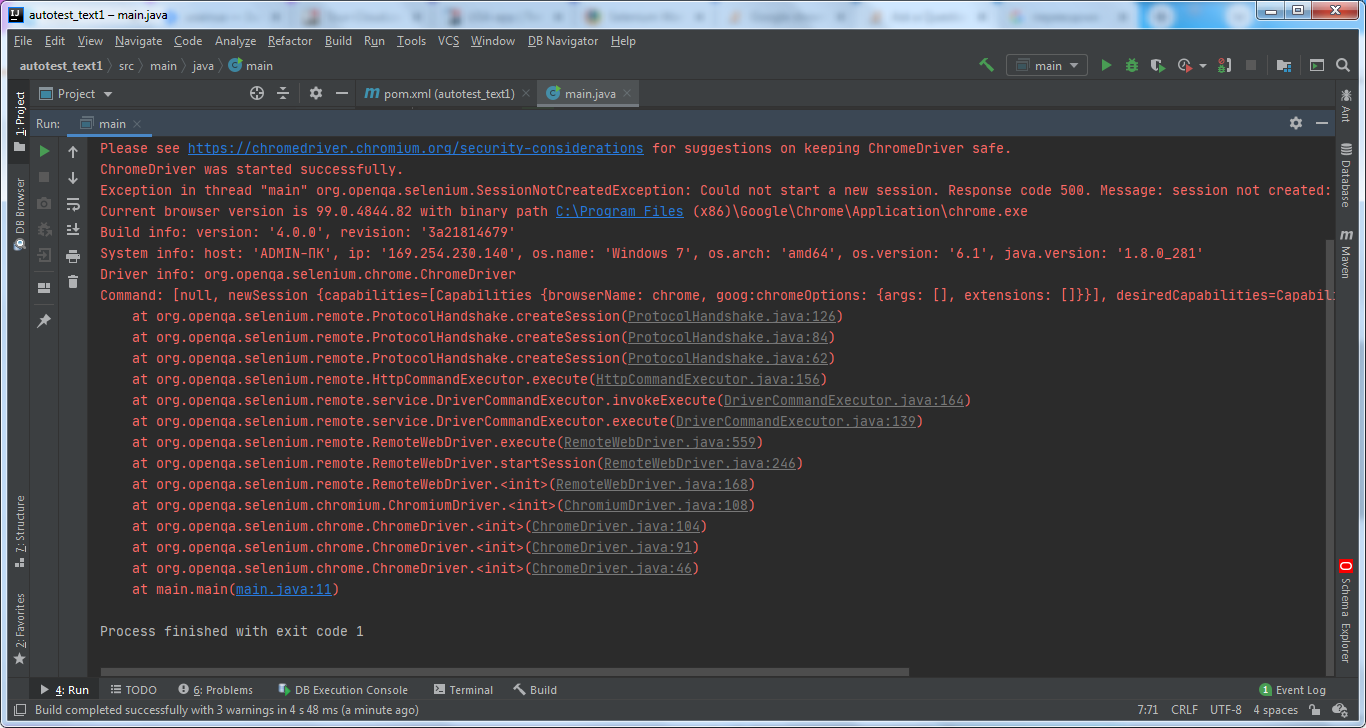Open the Project view dropdown
The width and height of the screenshot is (1366, 728).
[x=77, y=93]
